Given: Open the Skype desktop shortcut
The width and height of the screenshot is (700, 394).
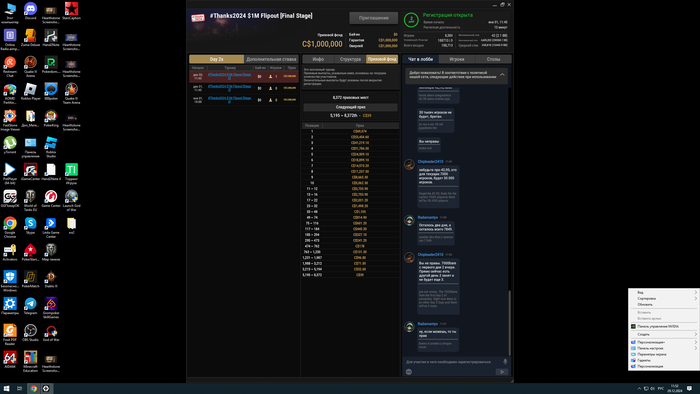Looking at the screenshot, I should point(30,226).
